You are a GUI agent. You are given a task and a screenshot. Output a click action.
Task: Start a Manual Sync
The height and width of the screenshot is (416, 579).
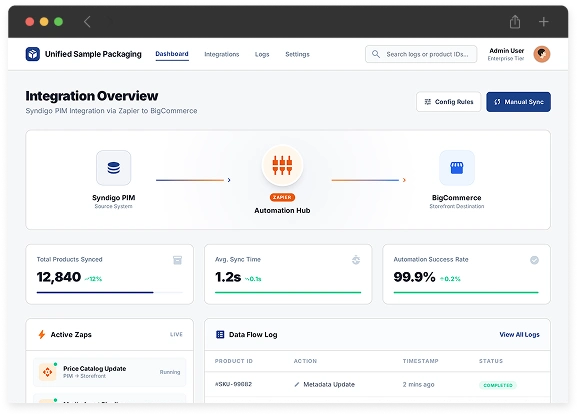(518, 102)
